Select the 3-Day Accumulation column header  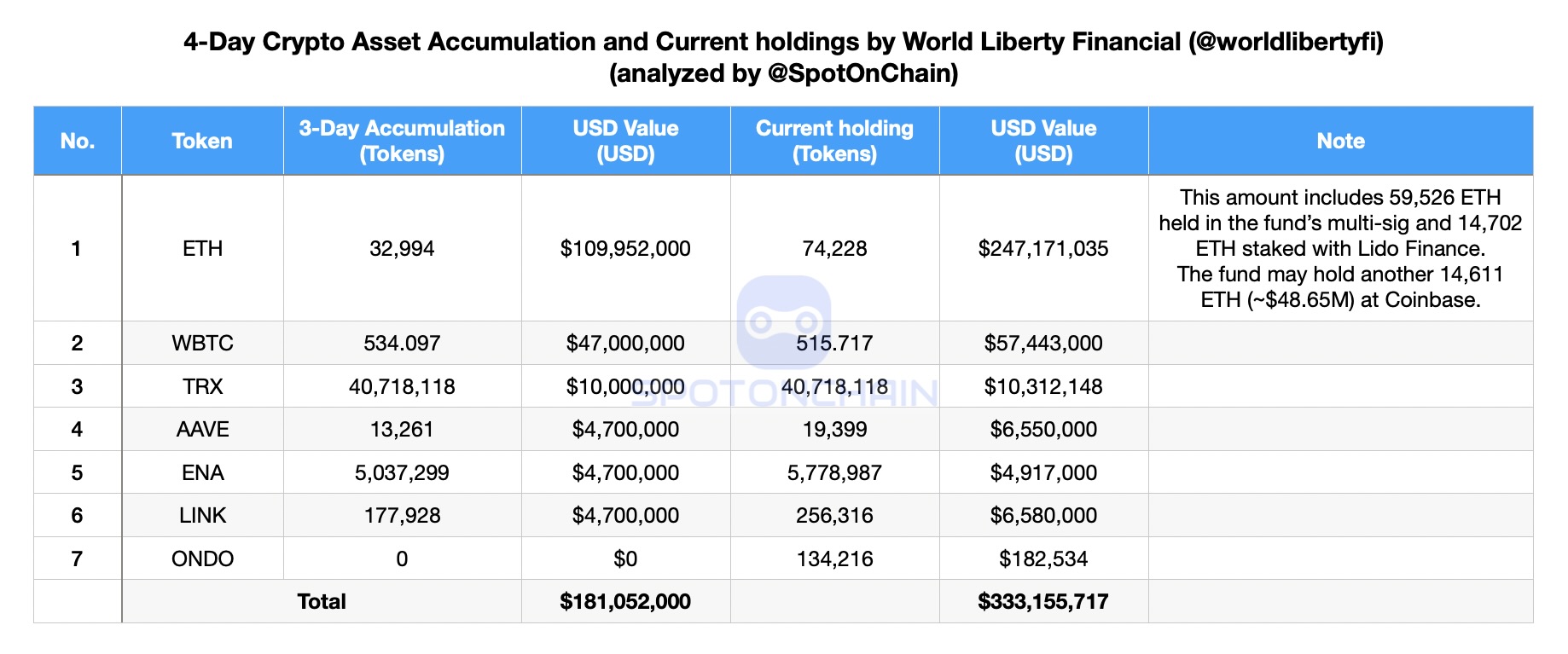click(x=402, y=141)
